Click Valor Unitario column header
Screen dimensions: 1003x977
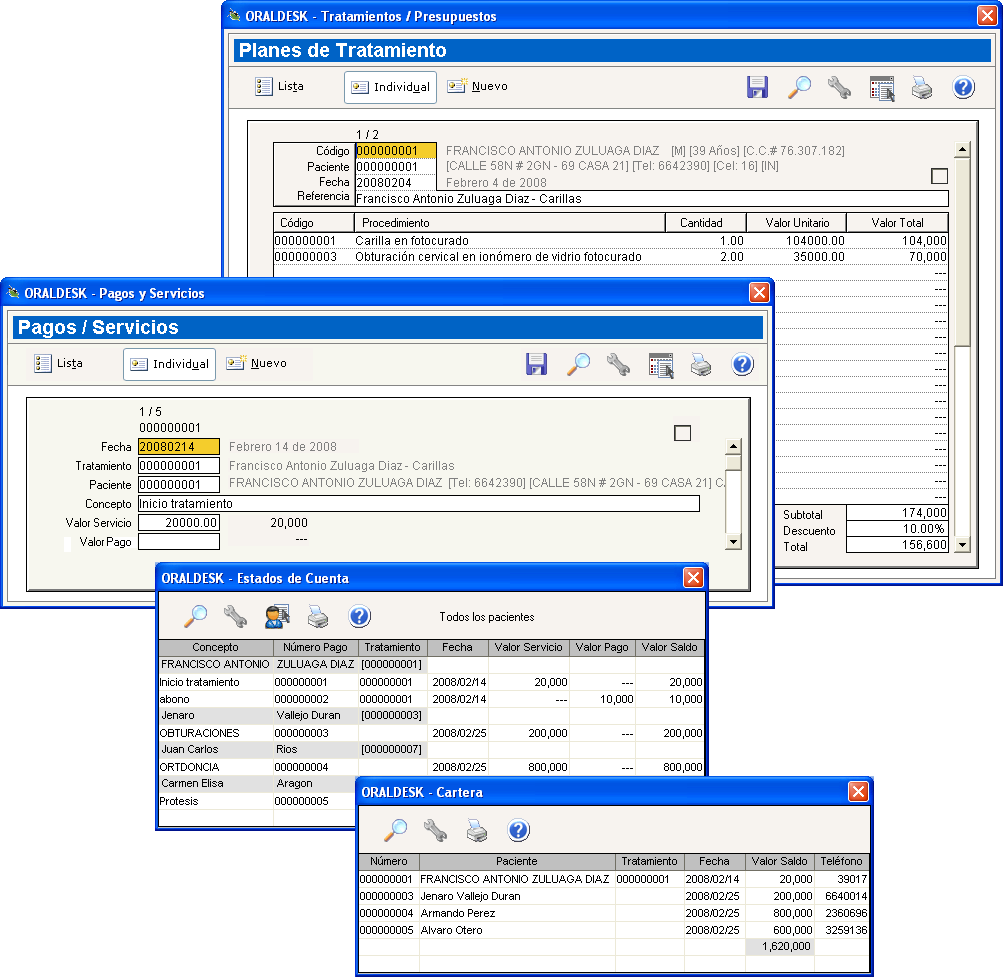796,223
